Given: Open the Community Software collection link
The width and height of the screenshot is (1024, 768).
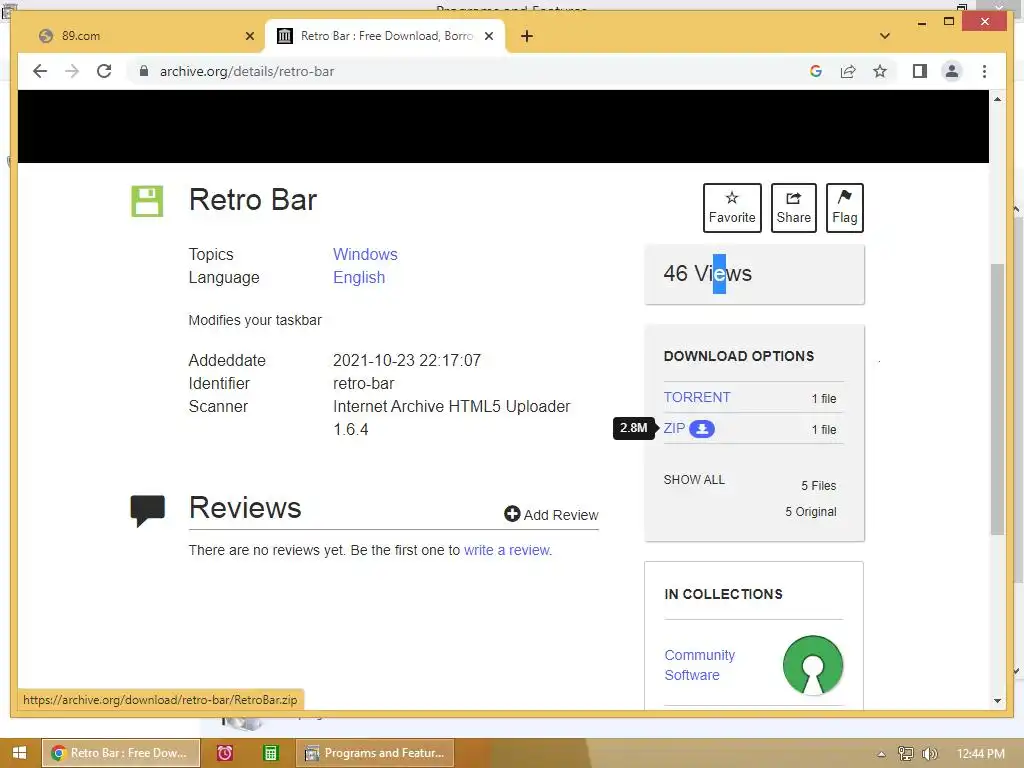Looking at the screenshot, I should click(699, 665).
